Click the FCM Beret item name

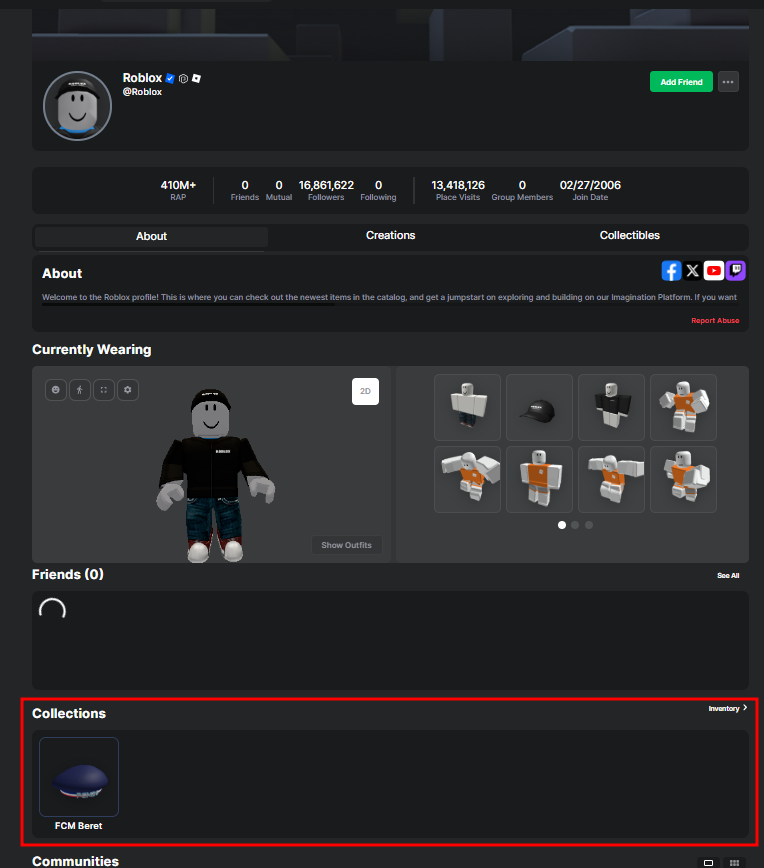[79, 826]
